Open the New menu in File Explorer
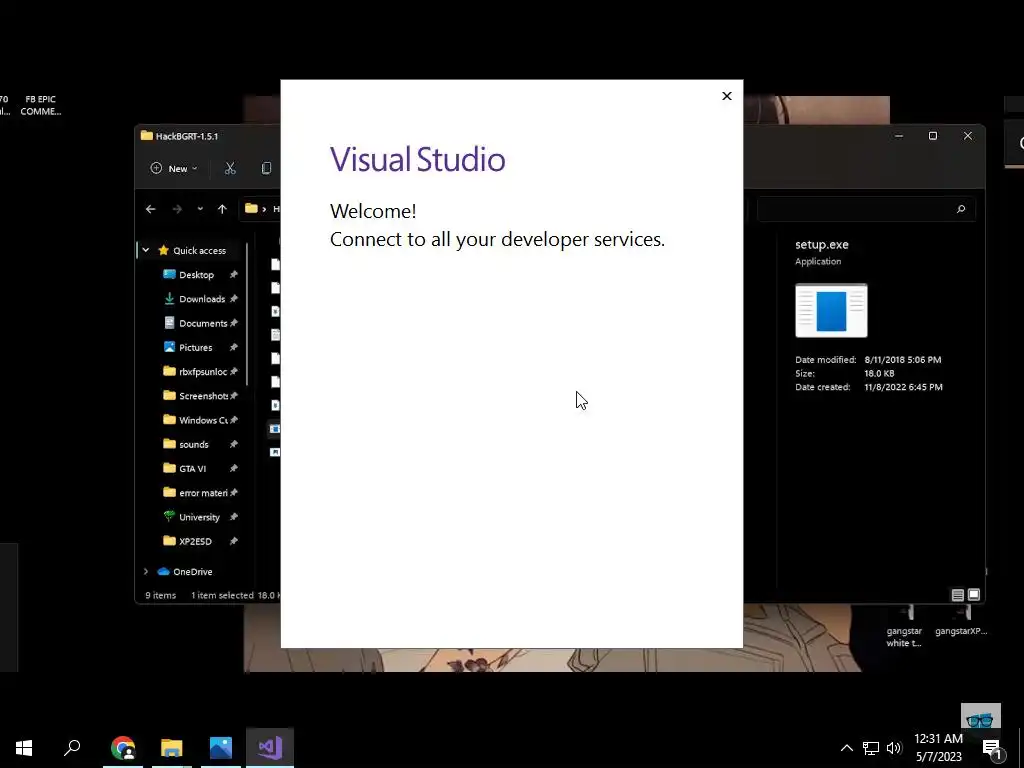The height and width of the screenshot is (768, 1024). [x=174, y=168]
